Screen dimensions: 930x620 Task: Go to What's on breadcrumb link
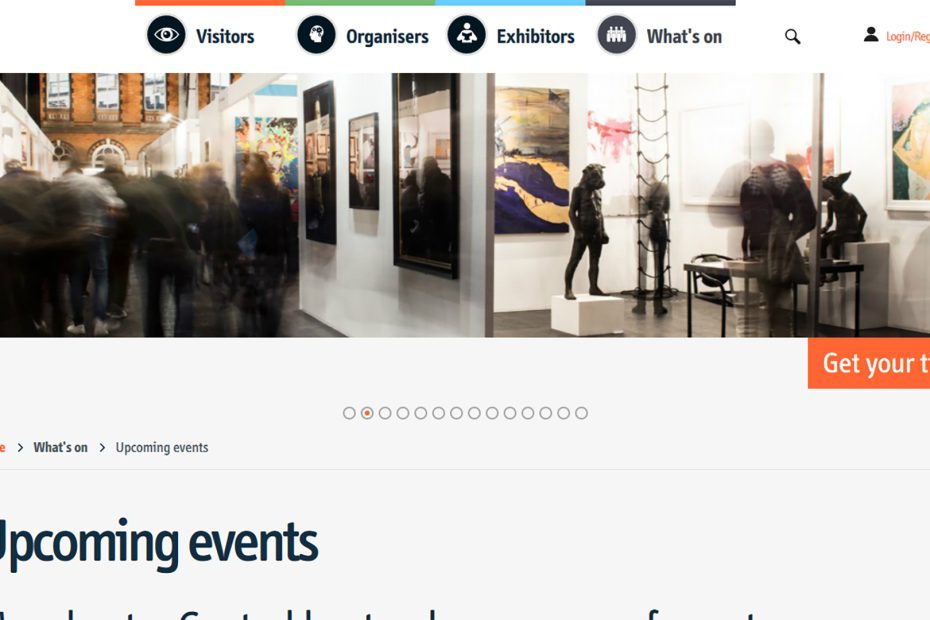pyautogui.click(x=60, y=447)
